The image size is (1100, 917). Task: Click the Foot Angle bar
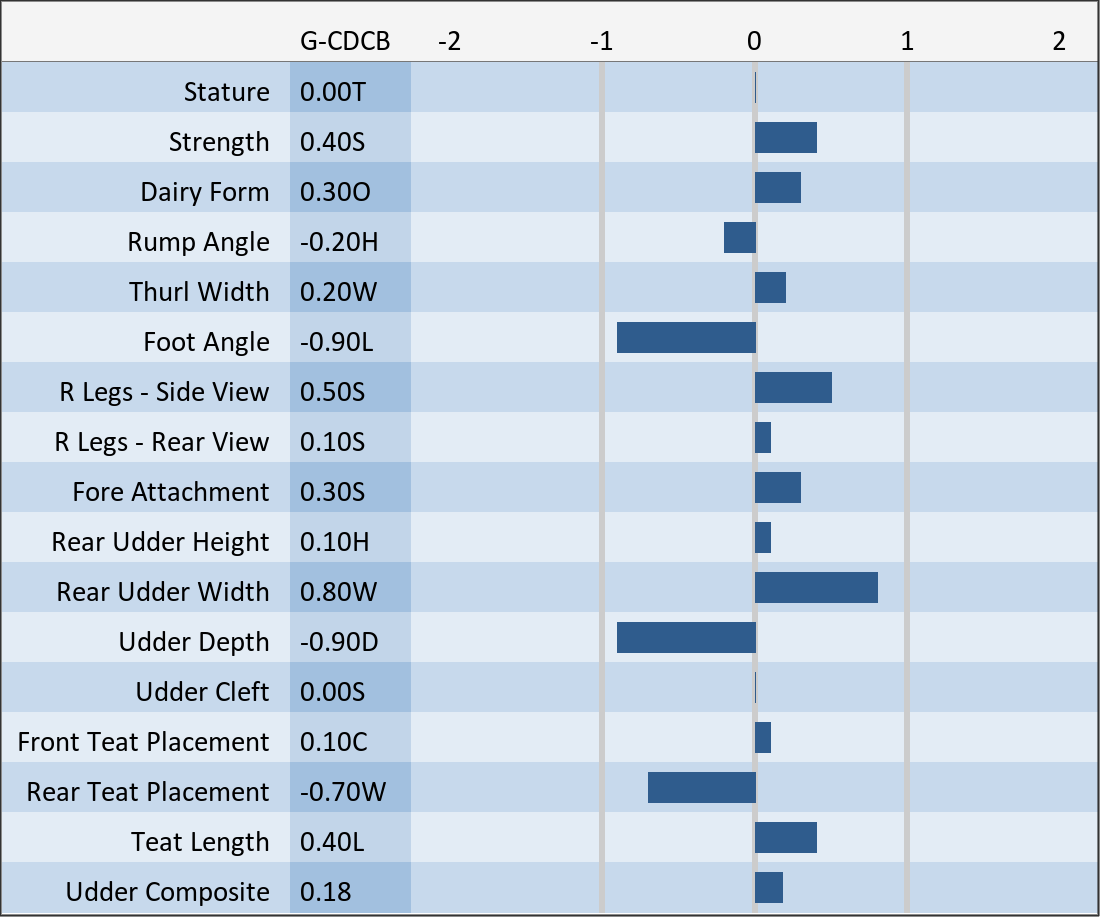[x=686, y=338]
